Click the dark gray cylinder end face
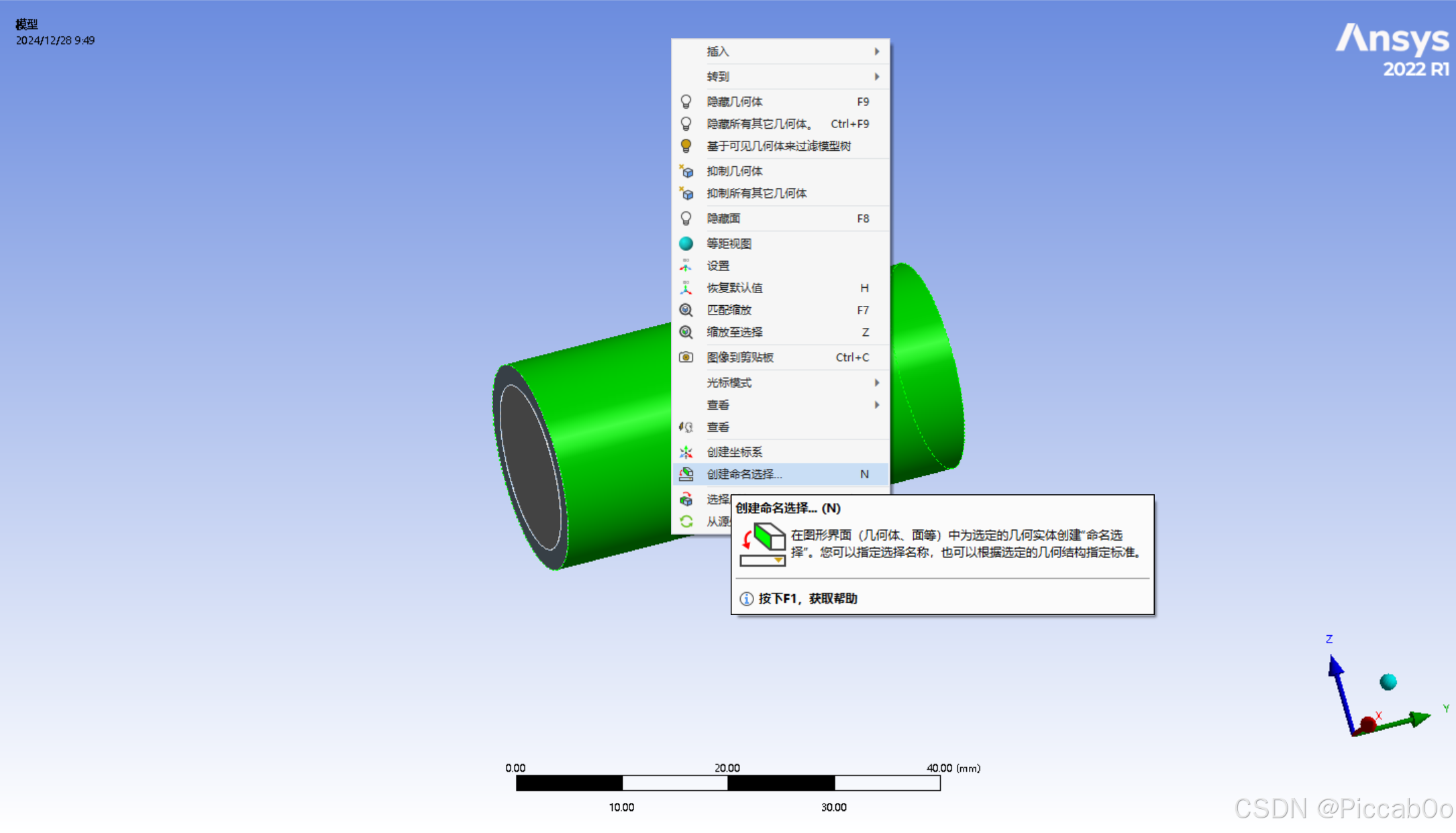Viewport: 1456px width, 833px height. point(530,467)
